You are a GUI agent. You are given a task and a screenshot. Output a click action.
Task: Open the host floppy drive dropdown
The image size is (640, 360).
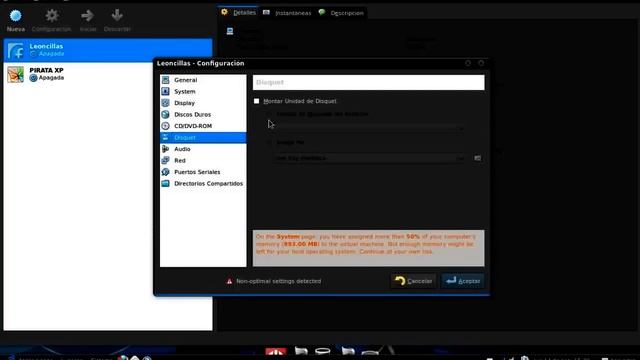369,129
